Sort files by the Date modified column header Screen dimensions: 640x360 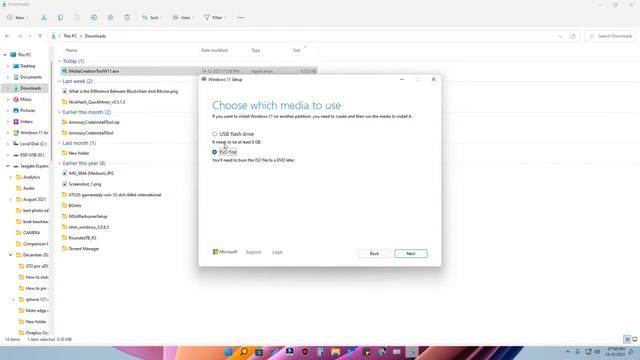[214, 50]
